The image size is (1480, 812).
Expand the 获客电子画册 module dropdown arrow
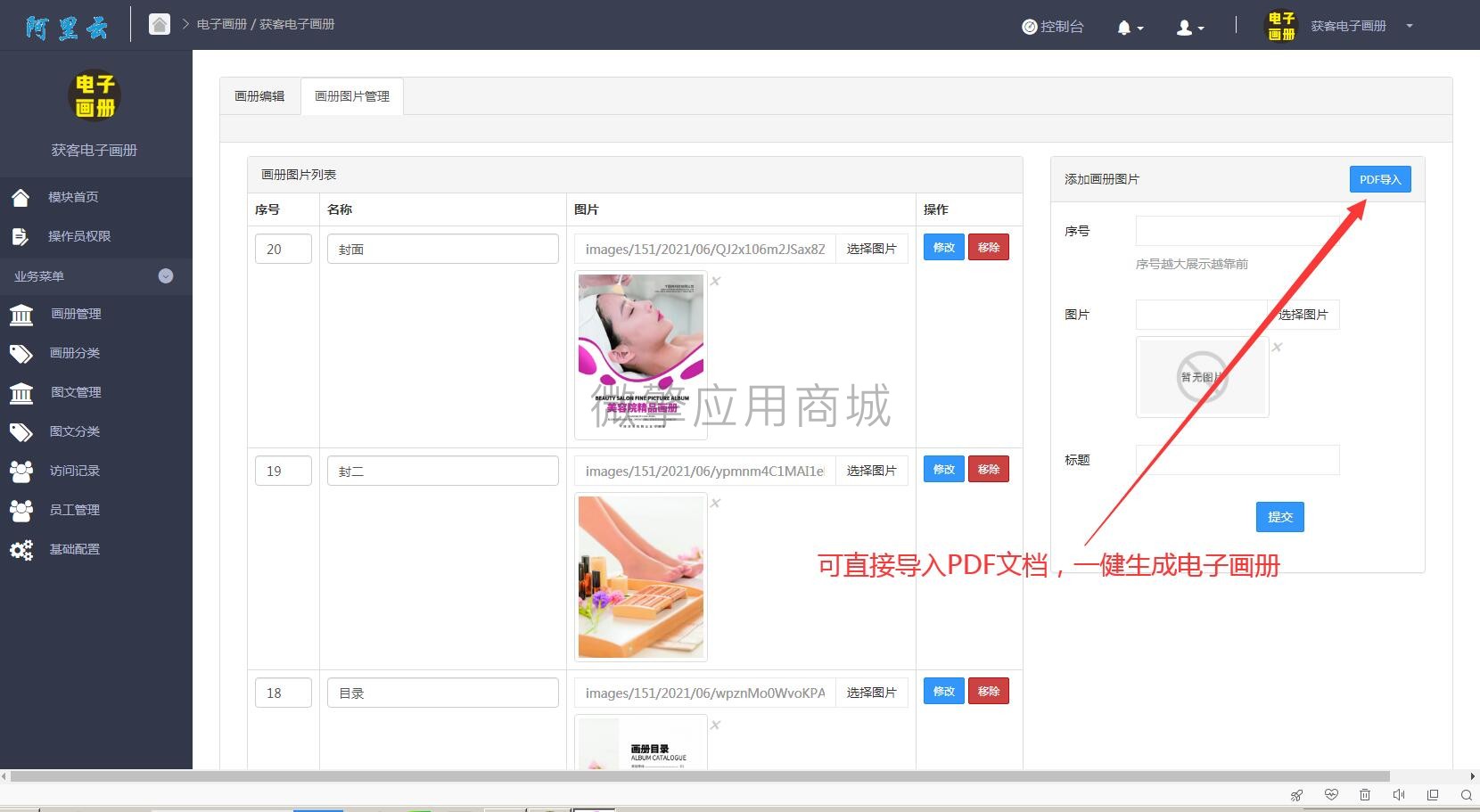pos(1410,26)
